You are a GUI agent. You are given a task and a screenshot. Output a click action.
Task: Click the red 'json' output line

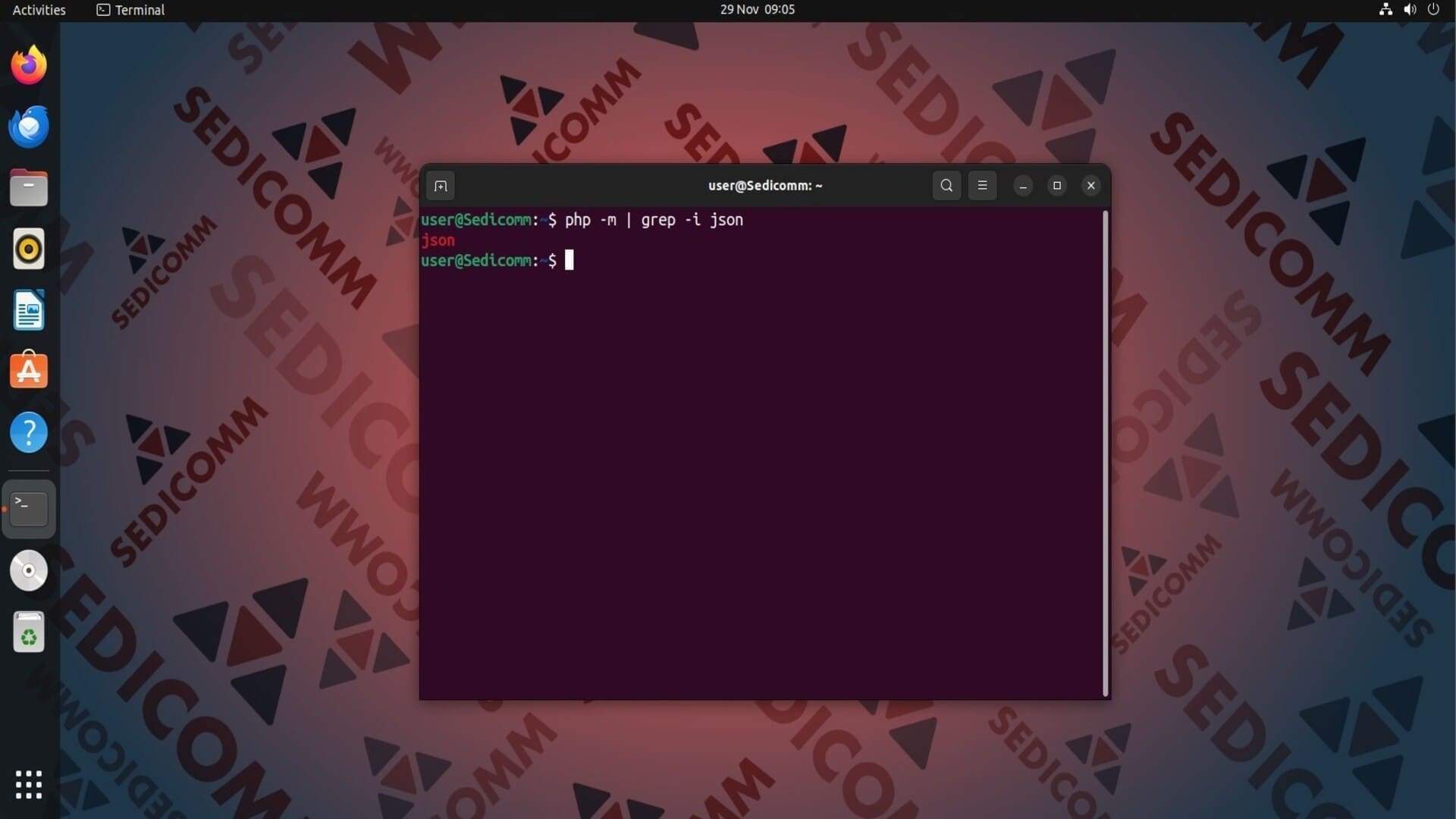(x=438, y=240)
